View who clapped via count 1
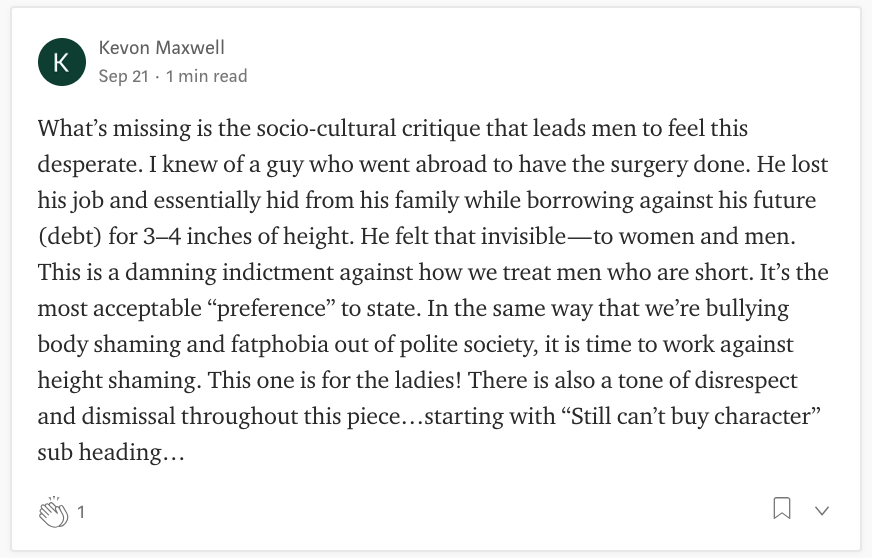The image size is (872, 558). point(81,512)
